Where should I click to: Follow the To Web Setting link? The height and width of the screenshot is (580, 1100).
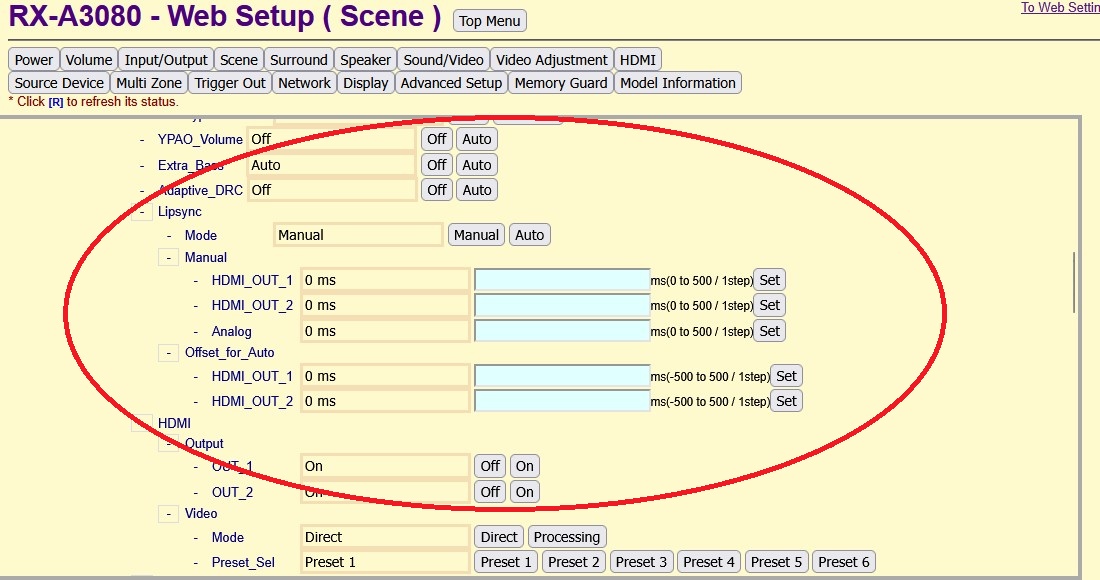[1060, 7]
